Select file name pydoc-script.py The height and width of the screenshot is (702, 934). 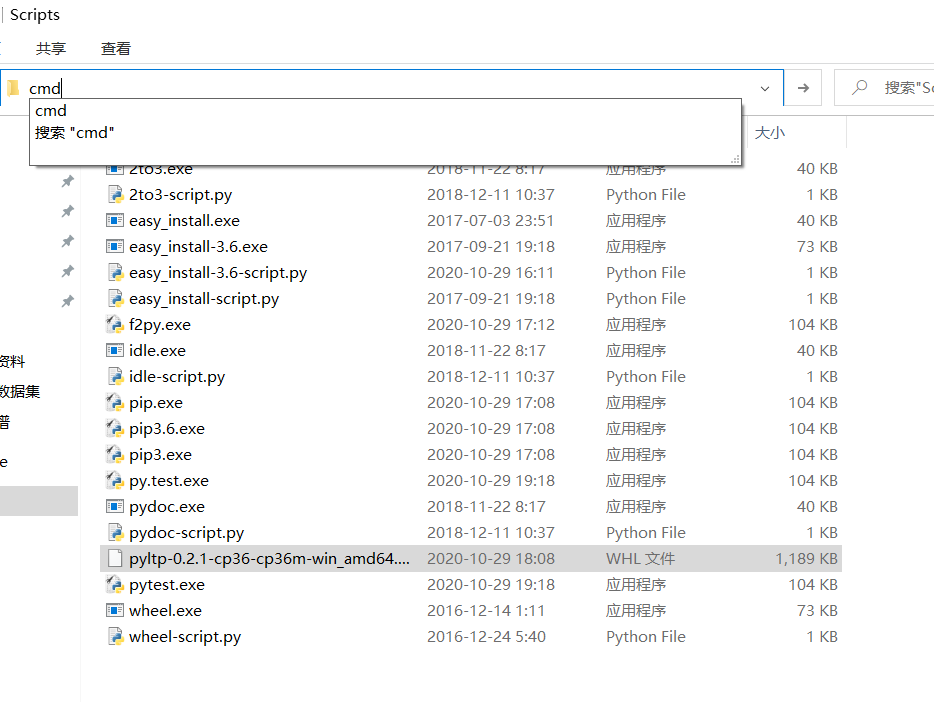(x=186, y=533)
